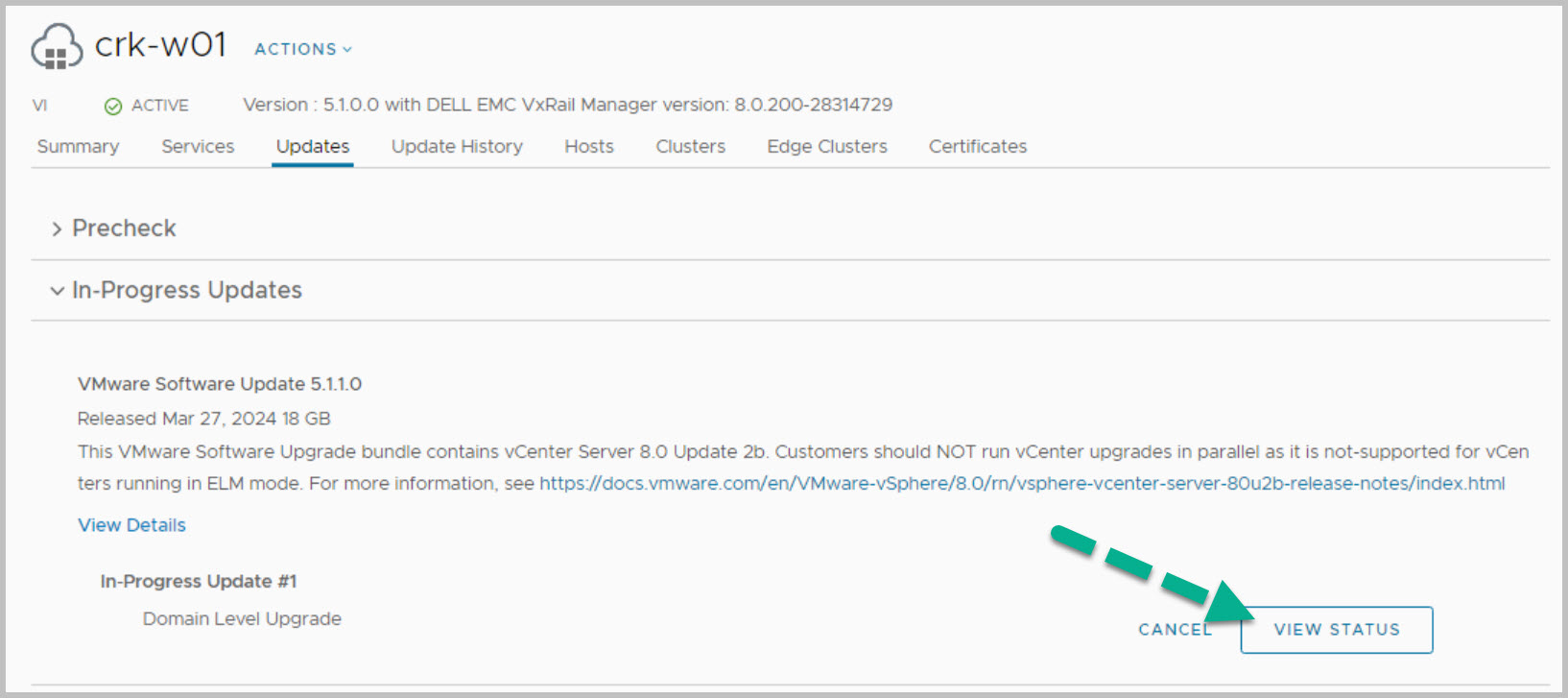Viewport: 1568px width, 698px height.
Task: Cancel the in-progress update
Action: point(1176,630)
